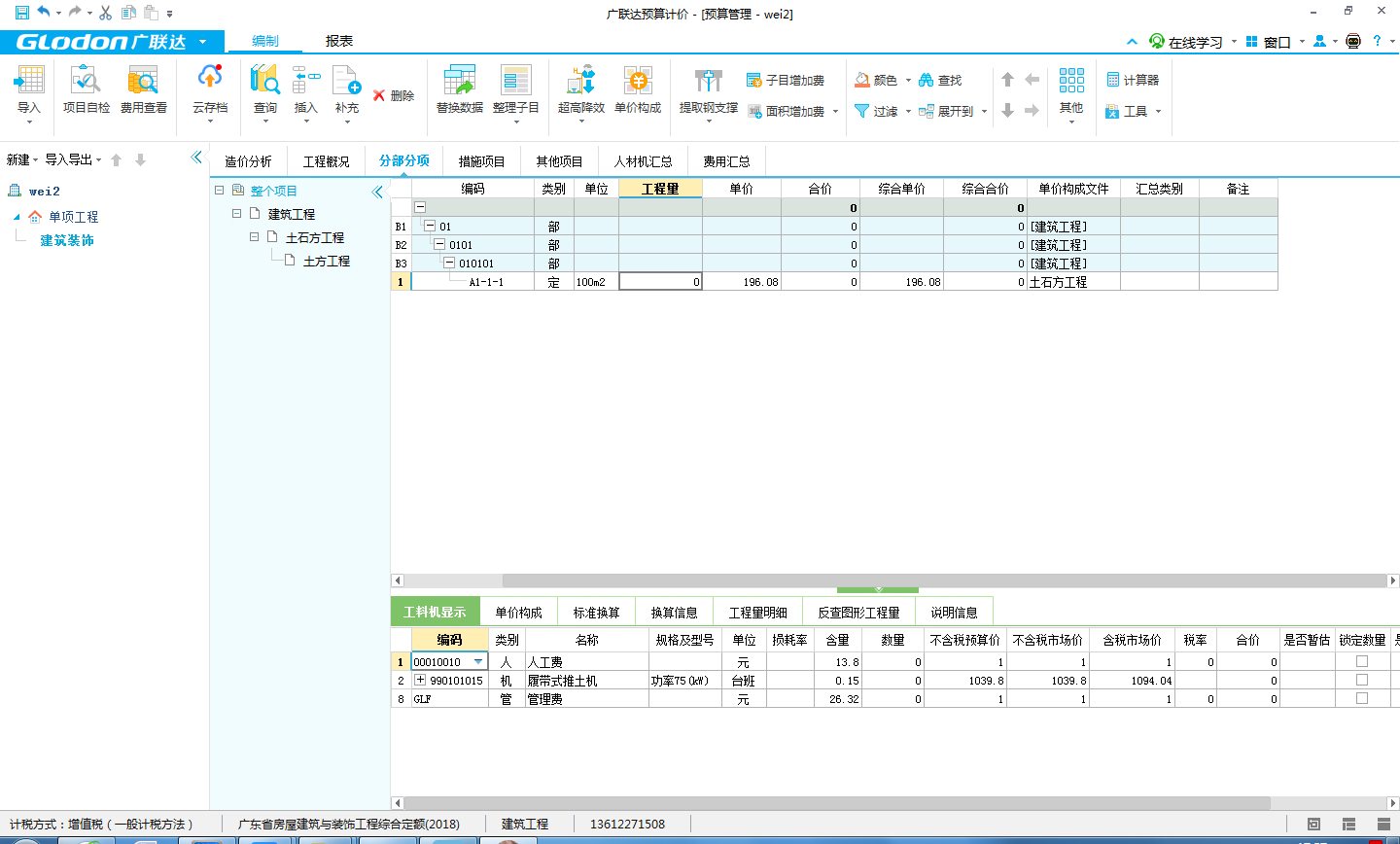The height and width of the screenshot is (844, 1400).
Task: Click the lower panel horizontal scrollbar
Action: click(x=836, y=803)
